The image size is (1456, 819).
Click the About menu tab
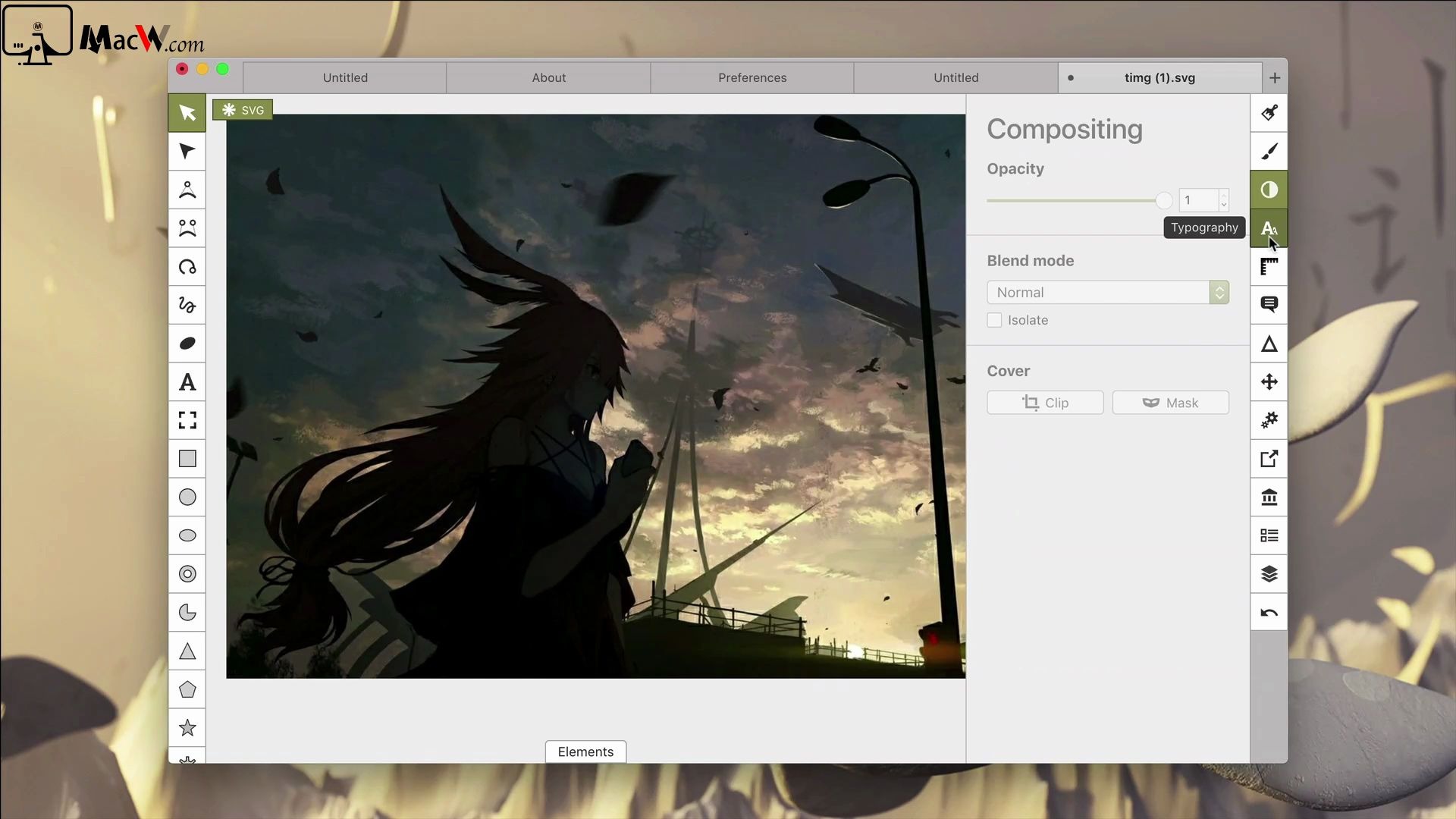coord(549,77)
